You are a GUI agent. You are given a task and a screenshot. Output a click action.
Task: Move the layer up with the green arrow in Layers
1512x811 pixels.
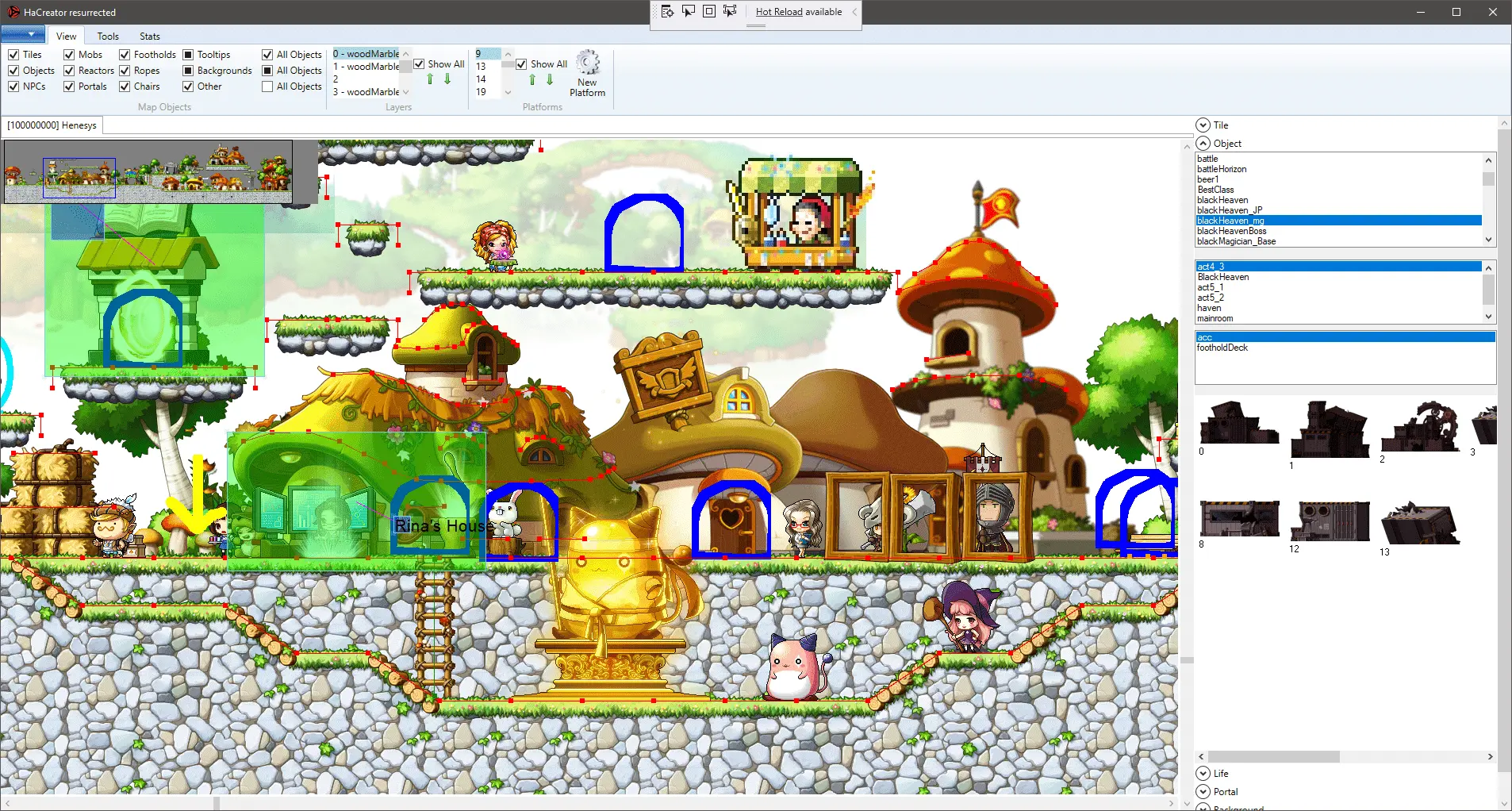pos(430,79)
